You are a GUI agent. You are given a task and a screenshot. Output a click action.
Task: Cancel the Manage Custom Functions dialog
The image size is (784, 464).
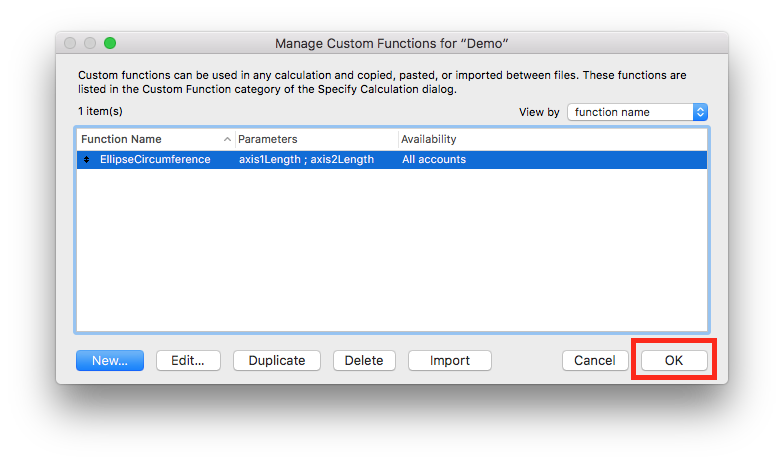coord(594,360)
